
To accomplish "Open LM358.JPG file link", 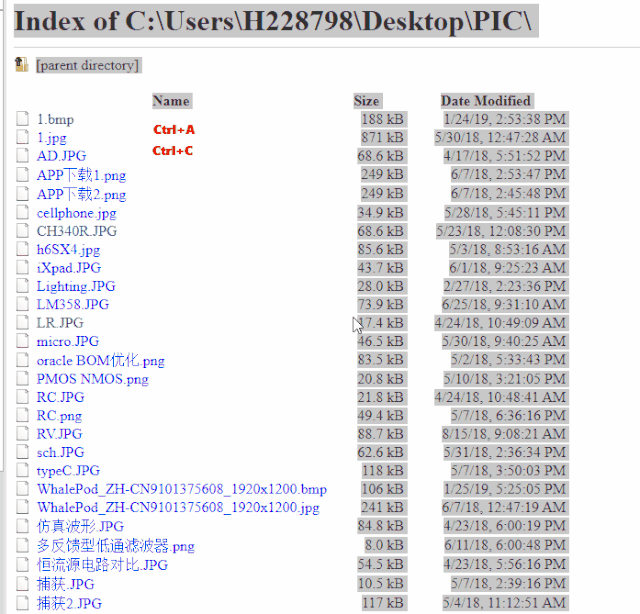I will pyautogui.click(x=73, y=305).
